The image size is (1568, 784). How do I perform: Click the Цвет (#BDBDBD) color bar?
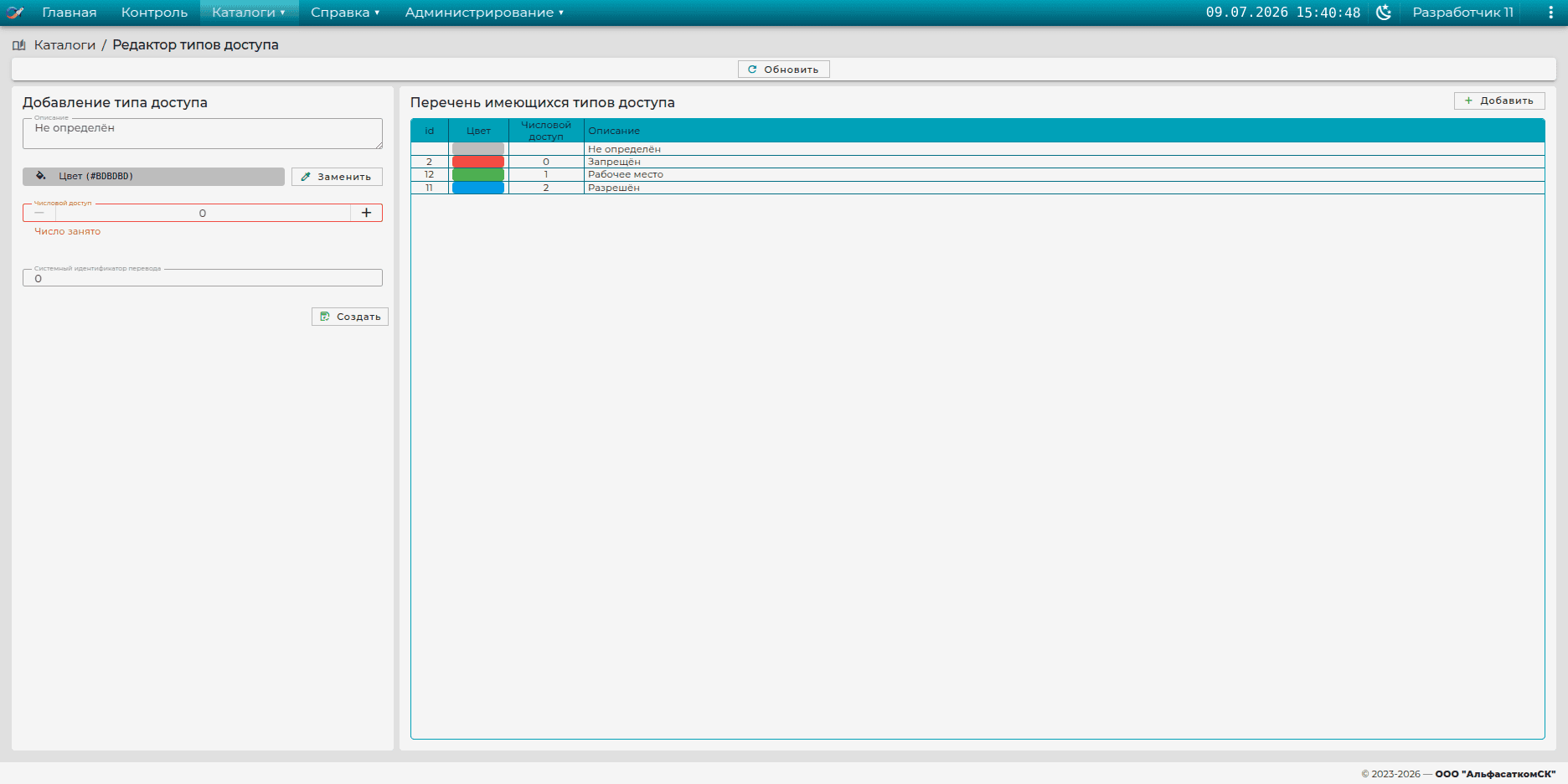click(153, 176)
